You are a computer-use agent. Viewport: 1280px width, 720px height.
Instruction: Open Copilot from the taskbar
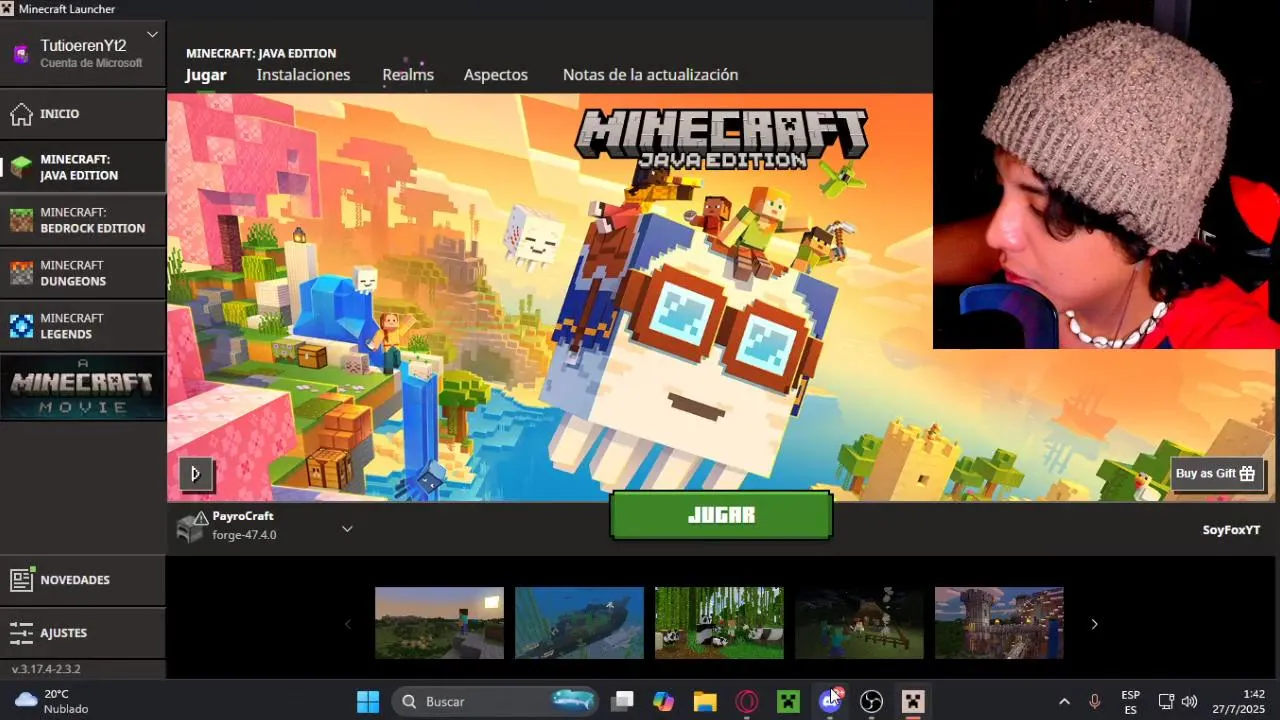click(x=664, y=701)
